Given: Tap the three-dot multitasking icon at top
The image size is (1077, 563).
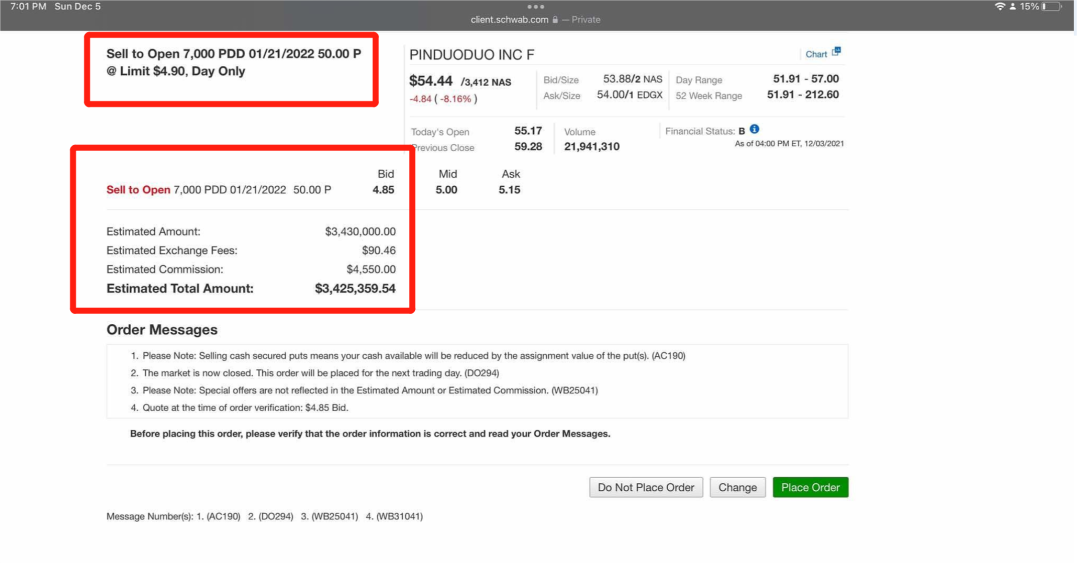Looking at the screenshot, I should (537, 7).
